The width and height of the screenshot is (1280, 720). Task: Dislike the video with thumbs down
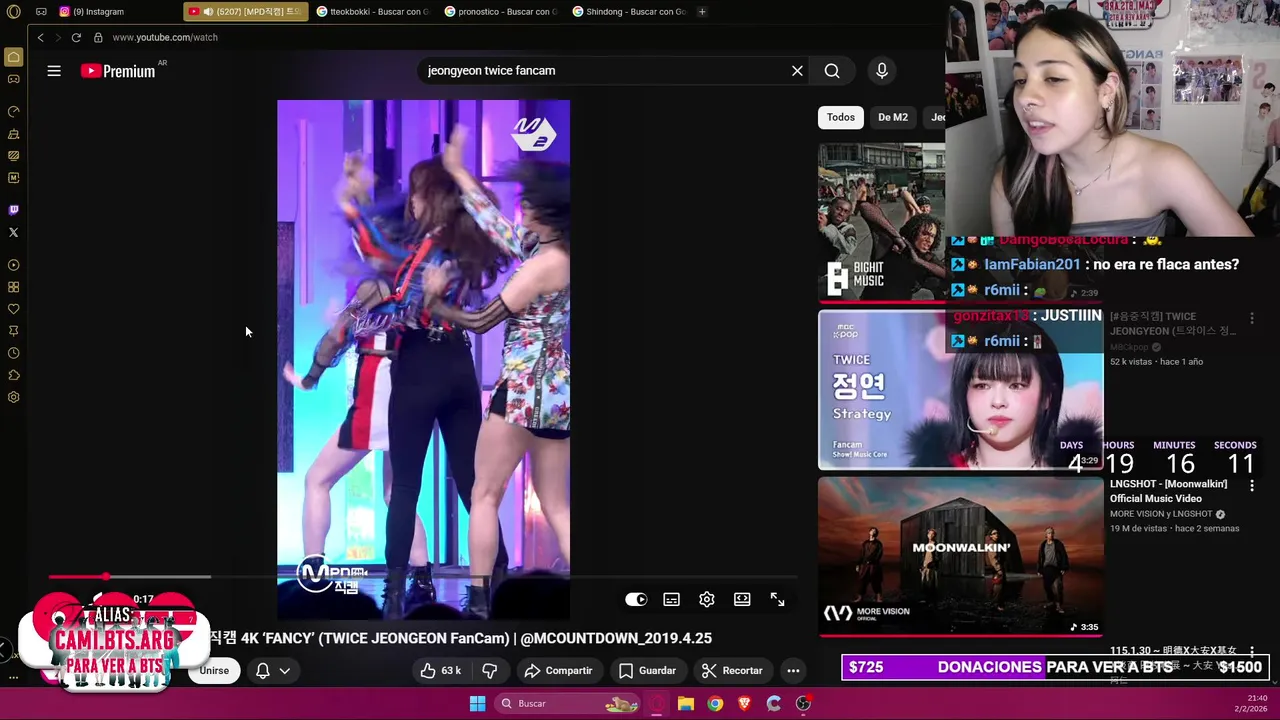(x=490, y=671)
